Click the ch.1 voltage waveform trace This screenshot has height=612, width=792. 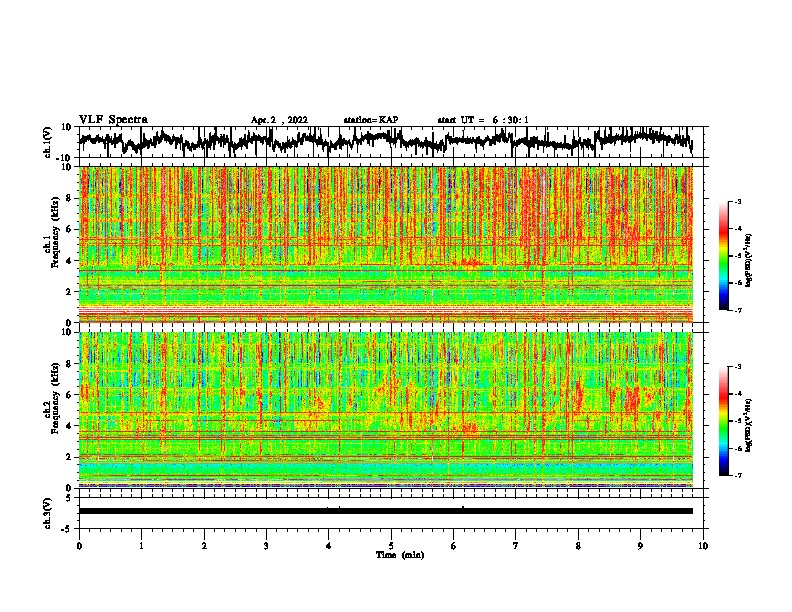(385, 141)
